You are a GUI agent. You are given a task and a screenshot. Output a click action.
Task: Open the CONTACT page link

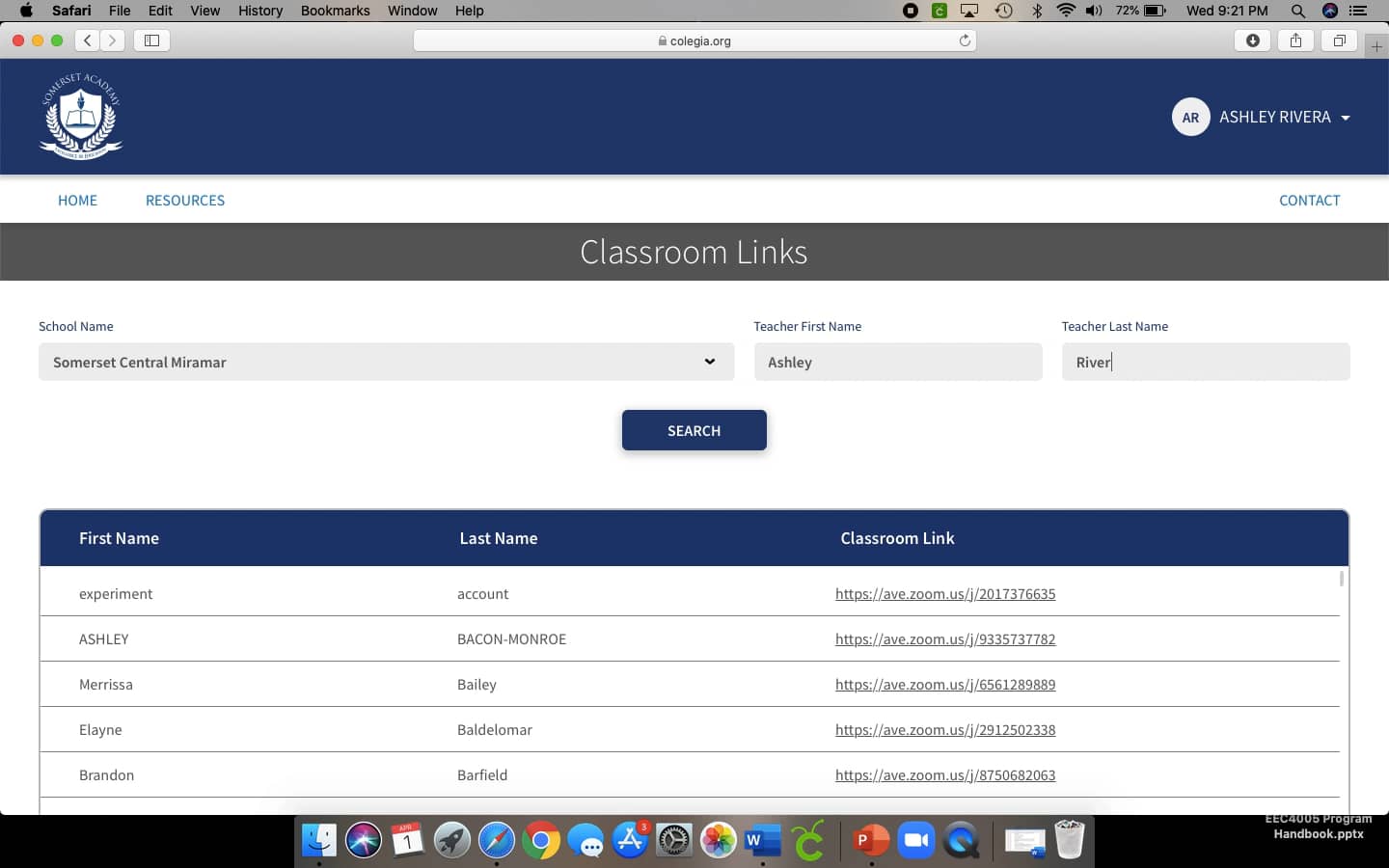click(x=1309, y=201)
